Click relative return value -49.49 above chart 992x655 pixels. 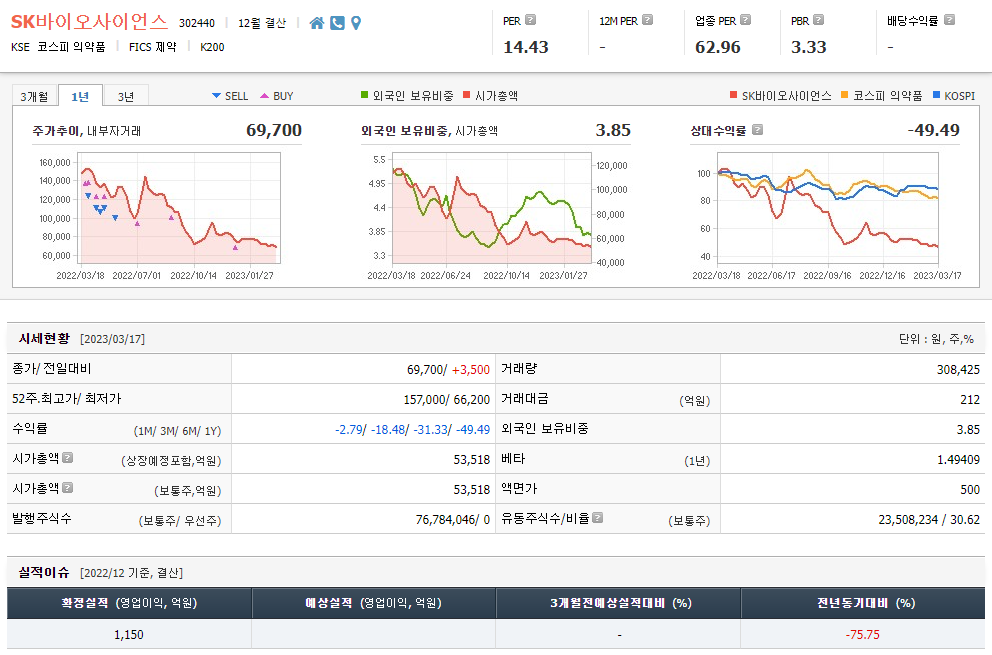[x=934, y=130]
